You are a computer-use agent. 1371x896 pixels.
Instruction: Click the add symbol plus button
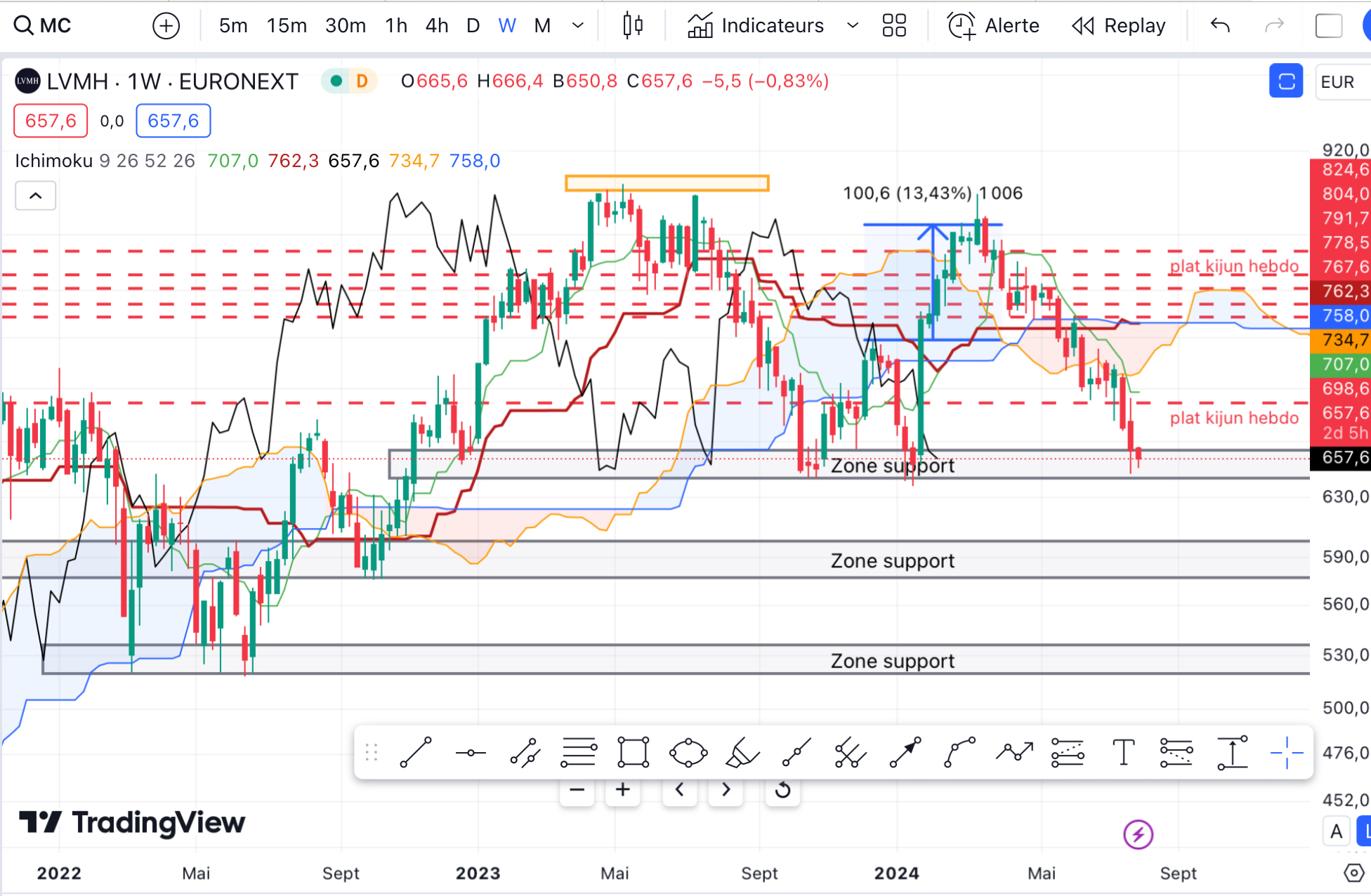click(166, 26)
